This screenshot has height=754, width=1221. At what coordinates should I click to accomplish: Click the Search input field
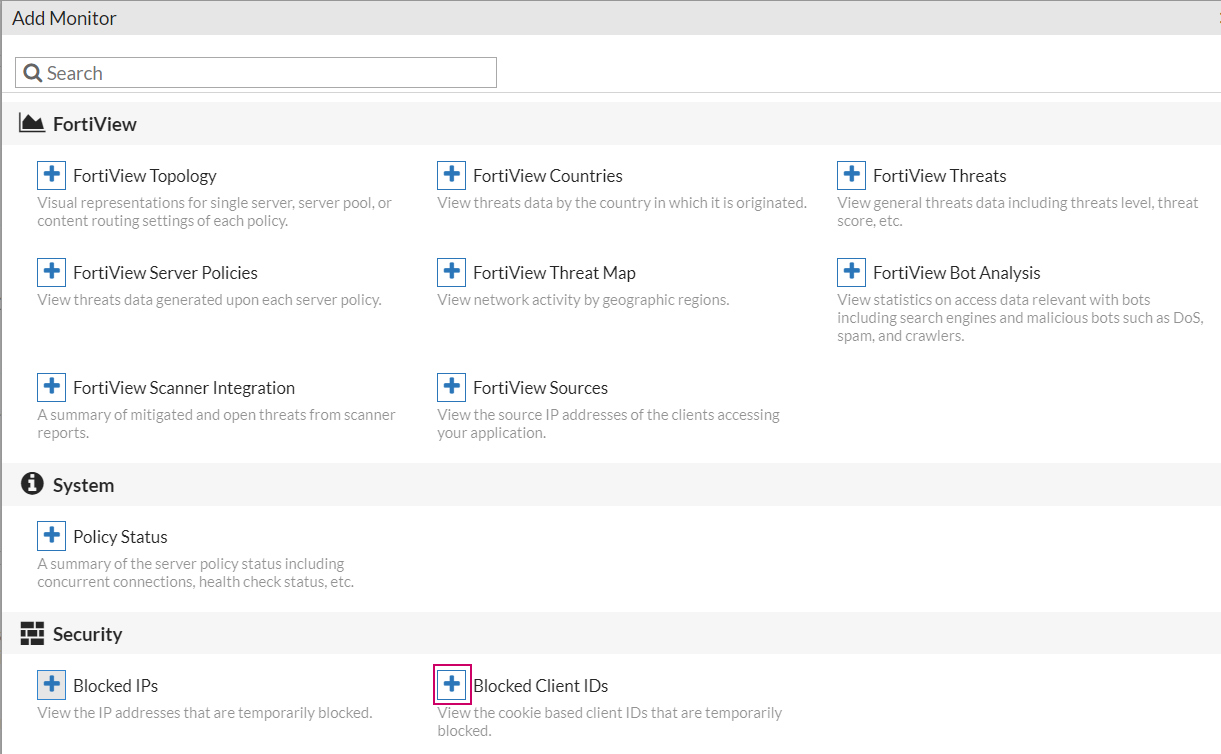coord(270,73)
